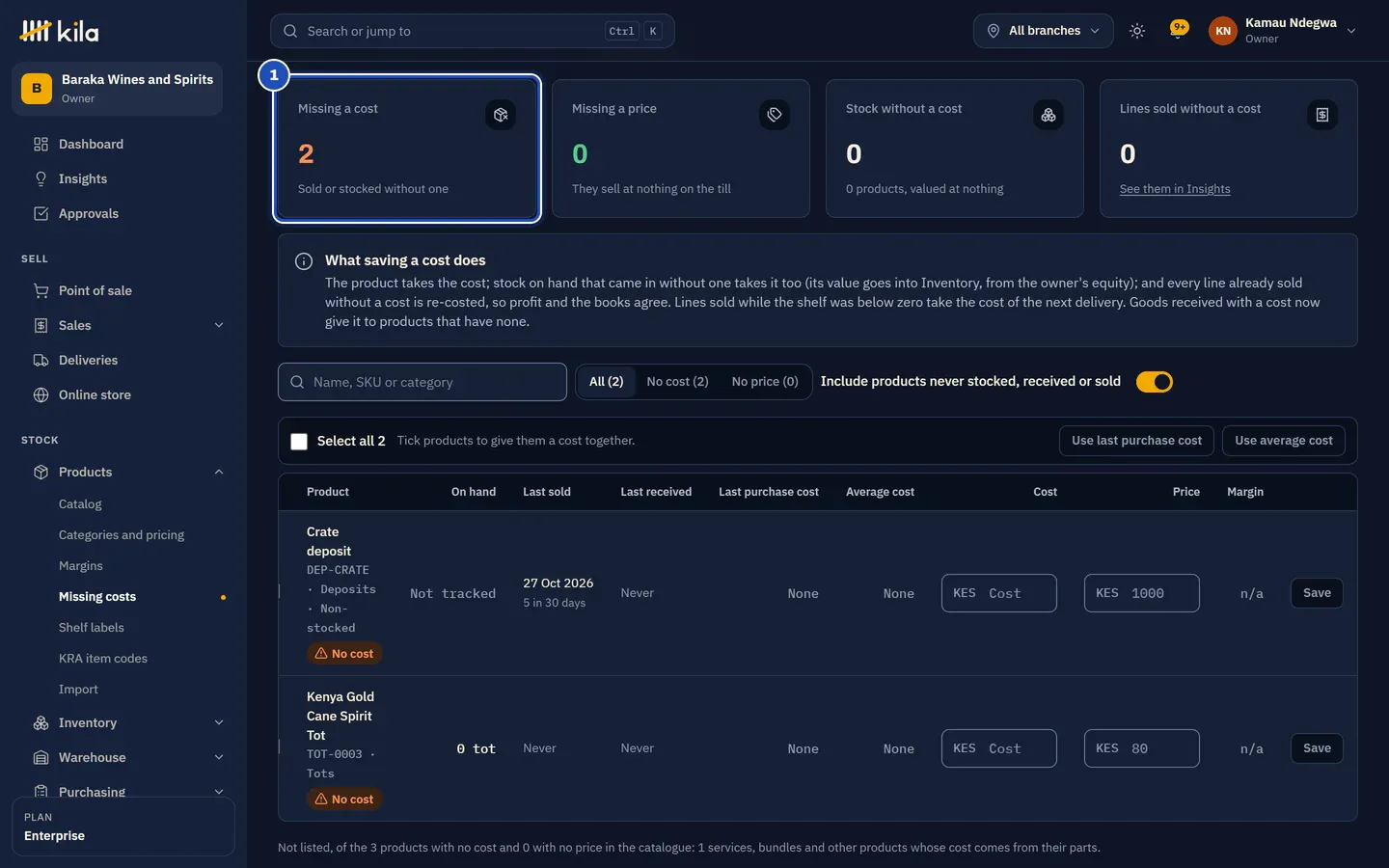Click the Online store globe icon
The image size is (1389, 868).
click(x=41, y=394)
